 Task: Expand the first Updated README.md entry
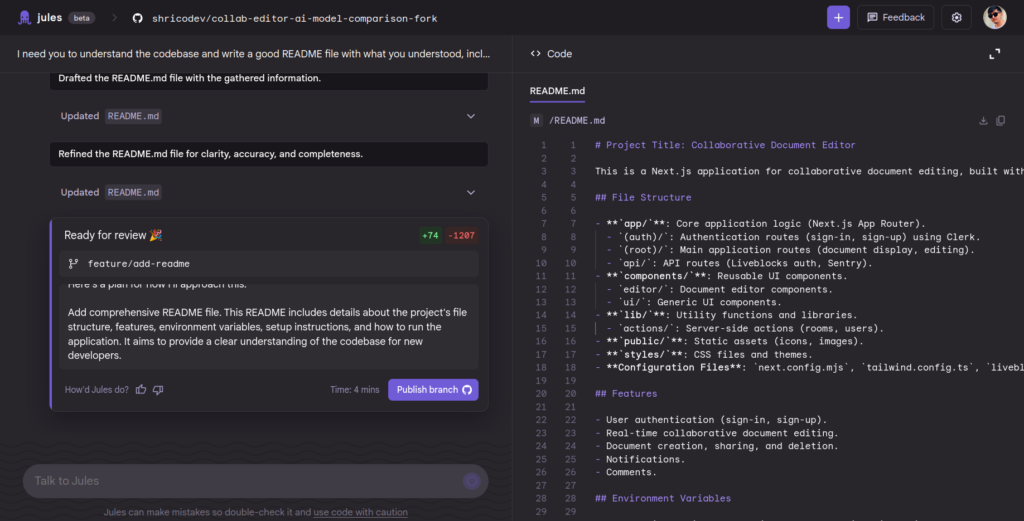point(471,116)
